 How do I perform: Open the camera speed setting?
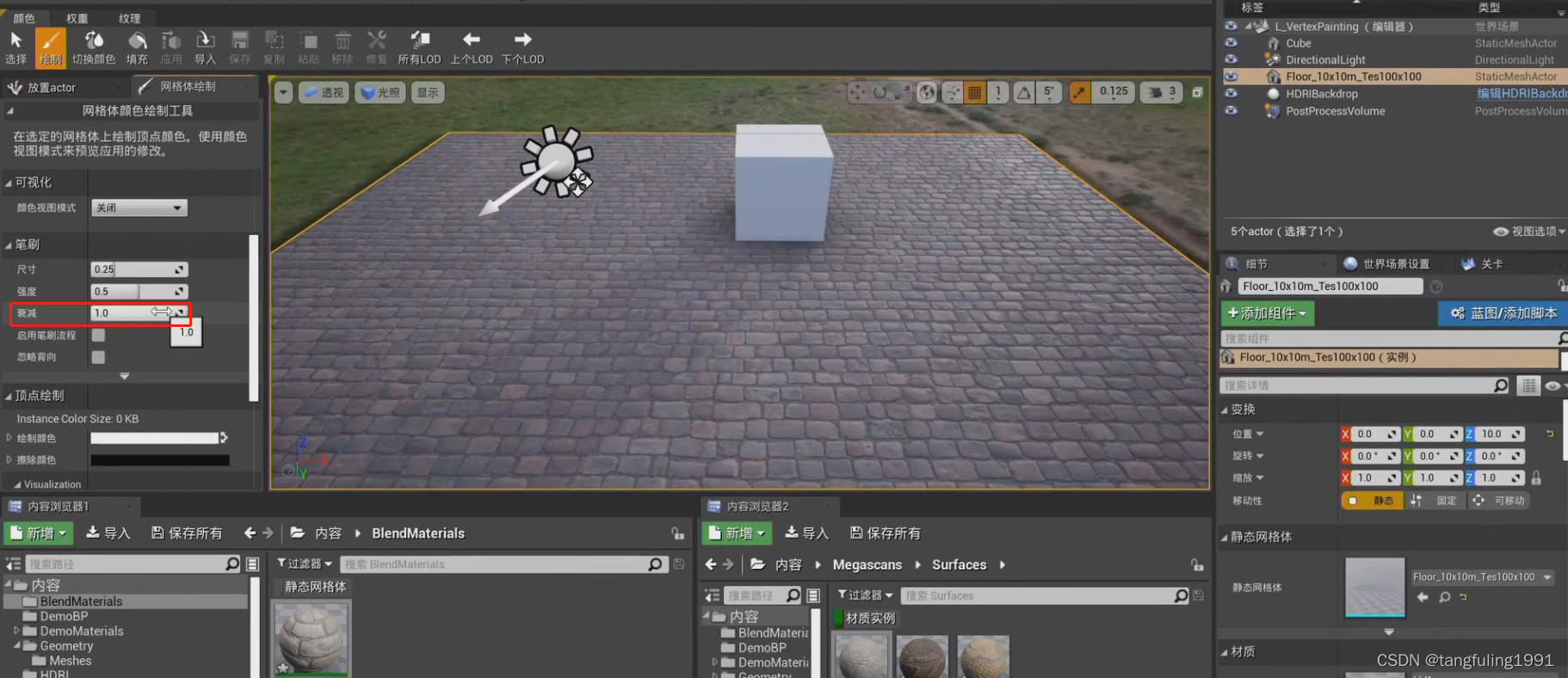click(1162, 92)
